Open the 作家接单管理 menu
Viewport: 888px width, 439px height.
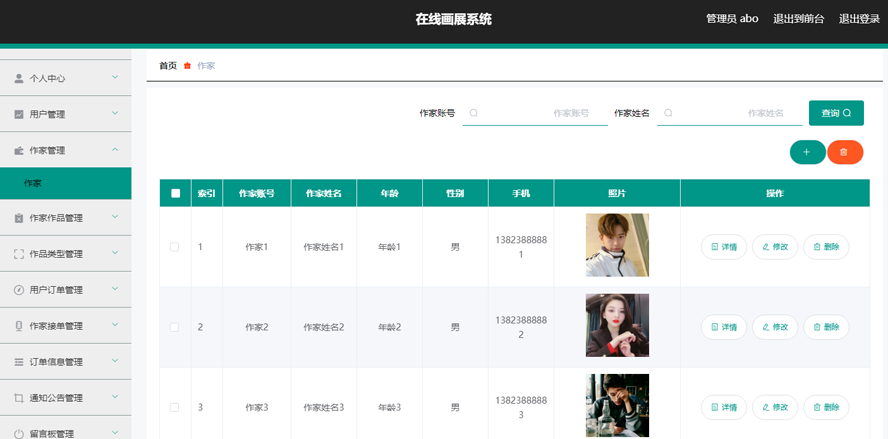(56, 326)
